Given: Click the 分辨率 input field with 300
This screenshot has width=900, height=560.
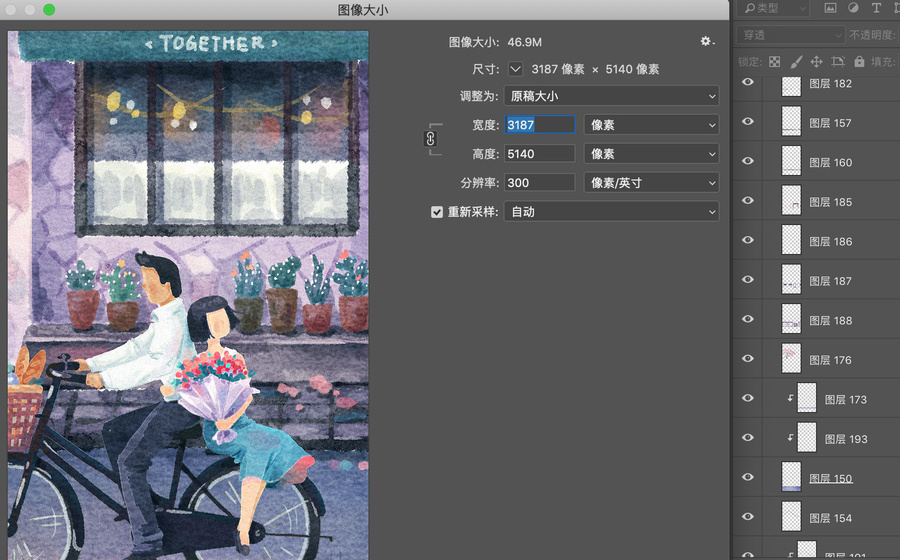Looking at the screenshot, I should point(540,182).
